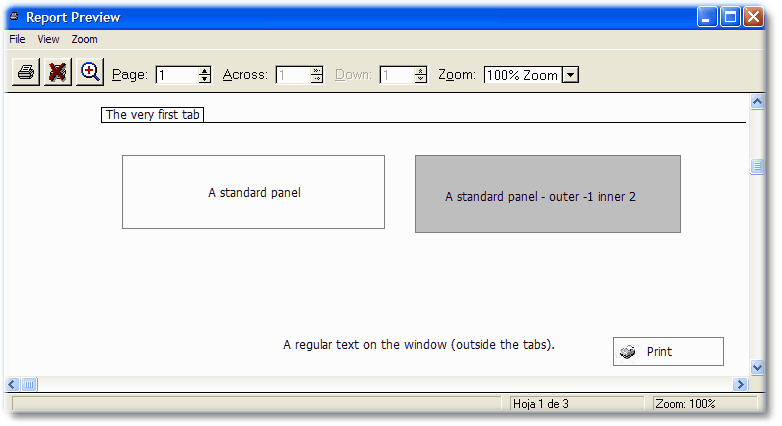Click the gray 'outer -1 inner 2' panel

[548, 194]
